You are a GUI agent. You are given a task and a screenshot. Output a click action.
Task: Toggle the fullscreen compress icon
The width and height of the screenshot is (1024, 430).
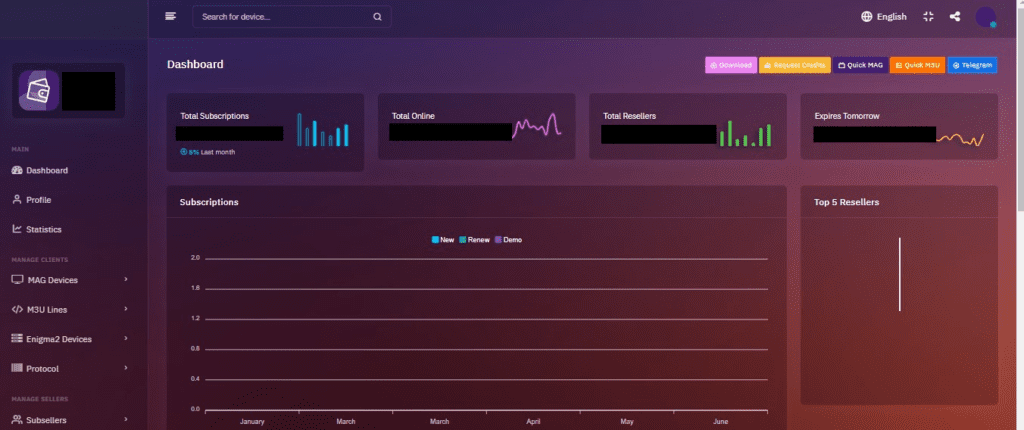point(928,17)
